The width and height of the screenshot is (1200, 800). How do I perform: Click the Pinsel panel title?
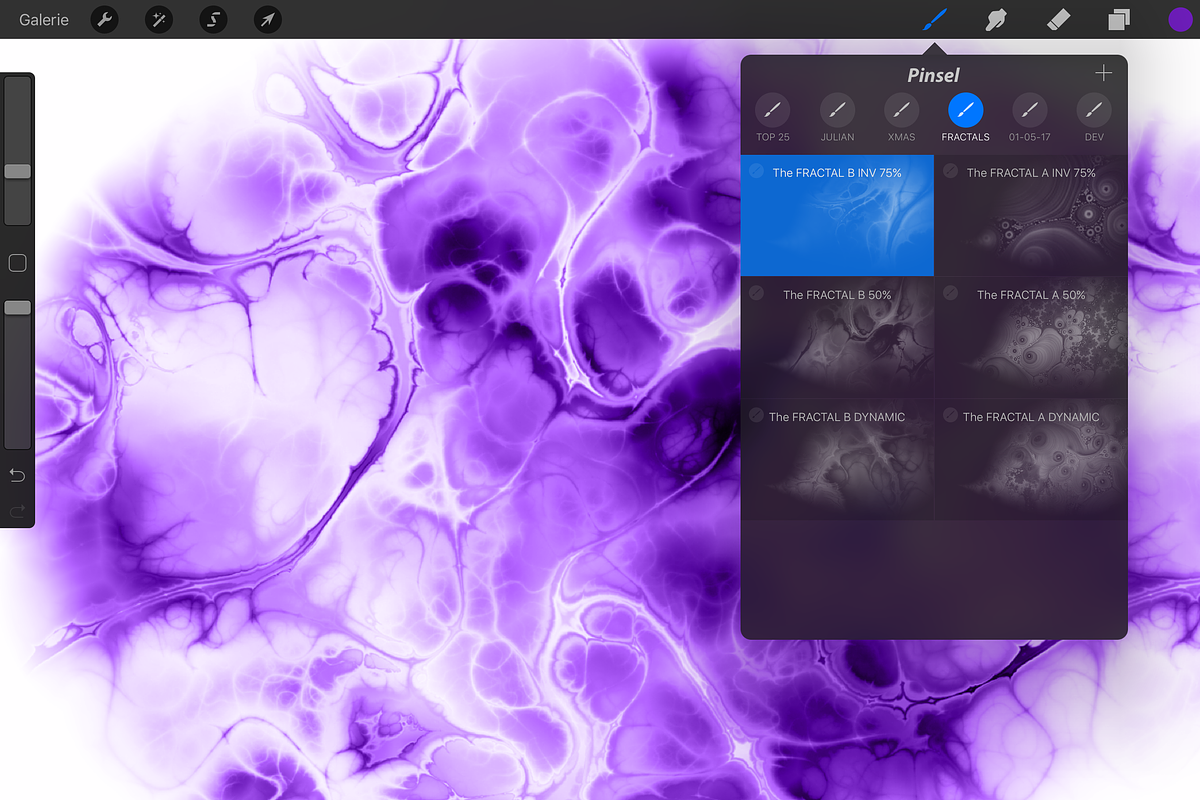(x=933, y=75)
